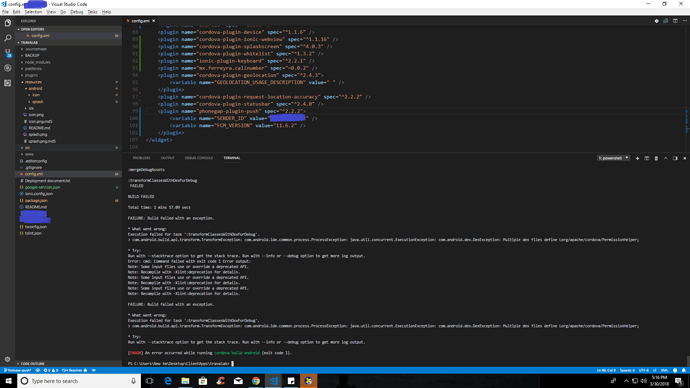Viewport: 690px width, 388px height.
Task: Expand the platforms folder
Action: [68, 69]
